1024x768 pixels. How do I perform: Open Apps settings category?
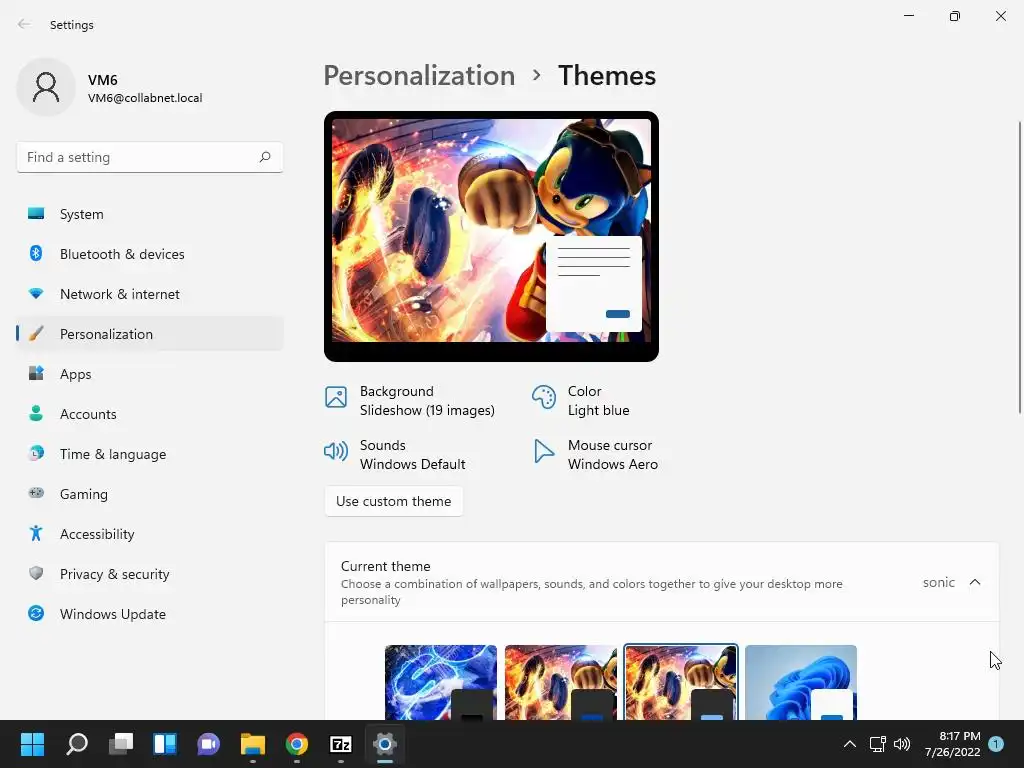point(150,374)
